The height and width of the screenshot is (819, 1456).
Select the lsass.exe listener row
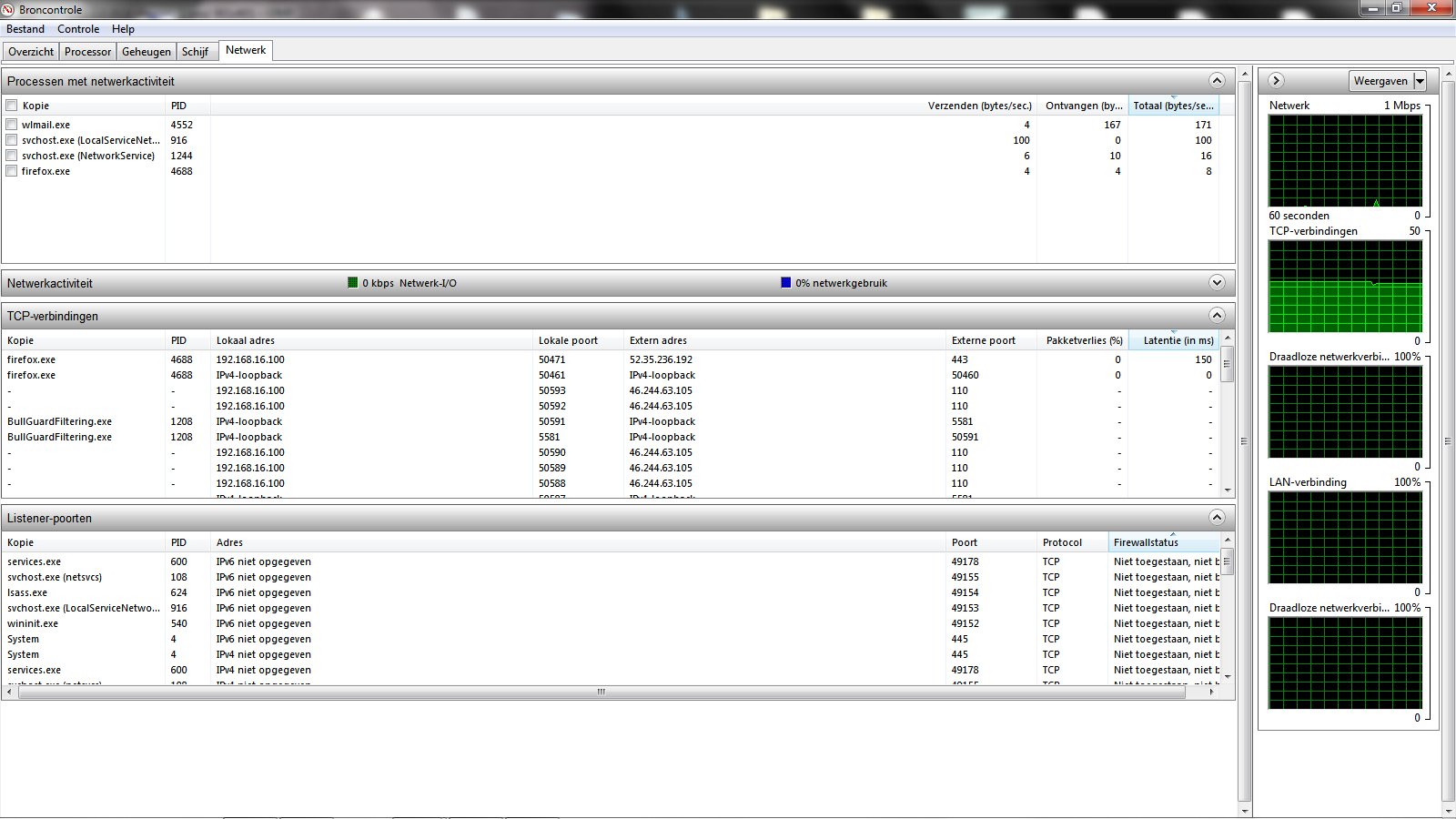click(x=611, y=592)
